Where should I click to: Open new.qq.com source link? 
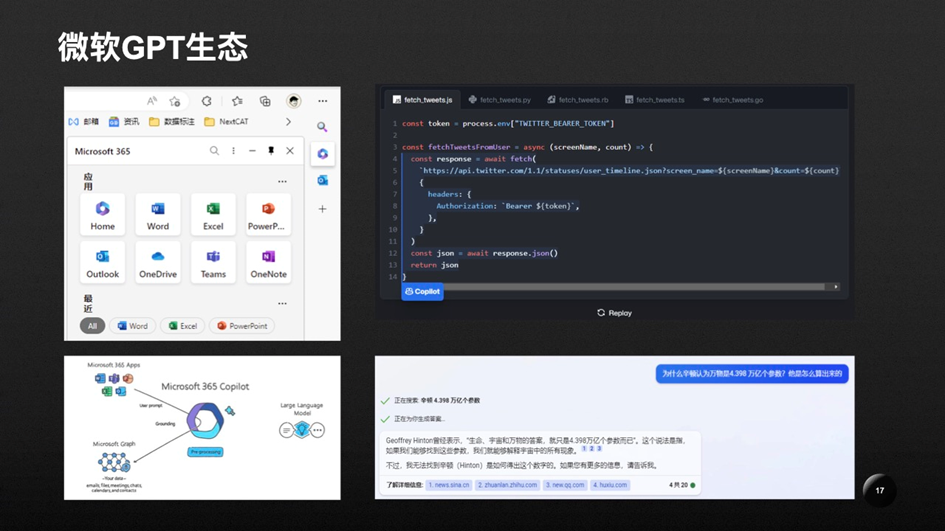click(565, 485)
